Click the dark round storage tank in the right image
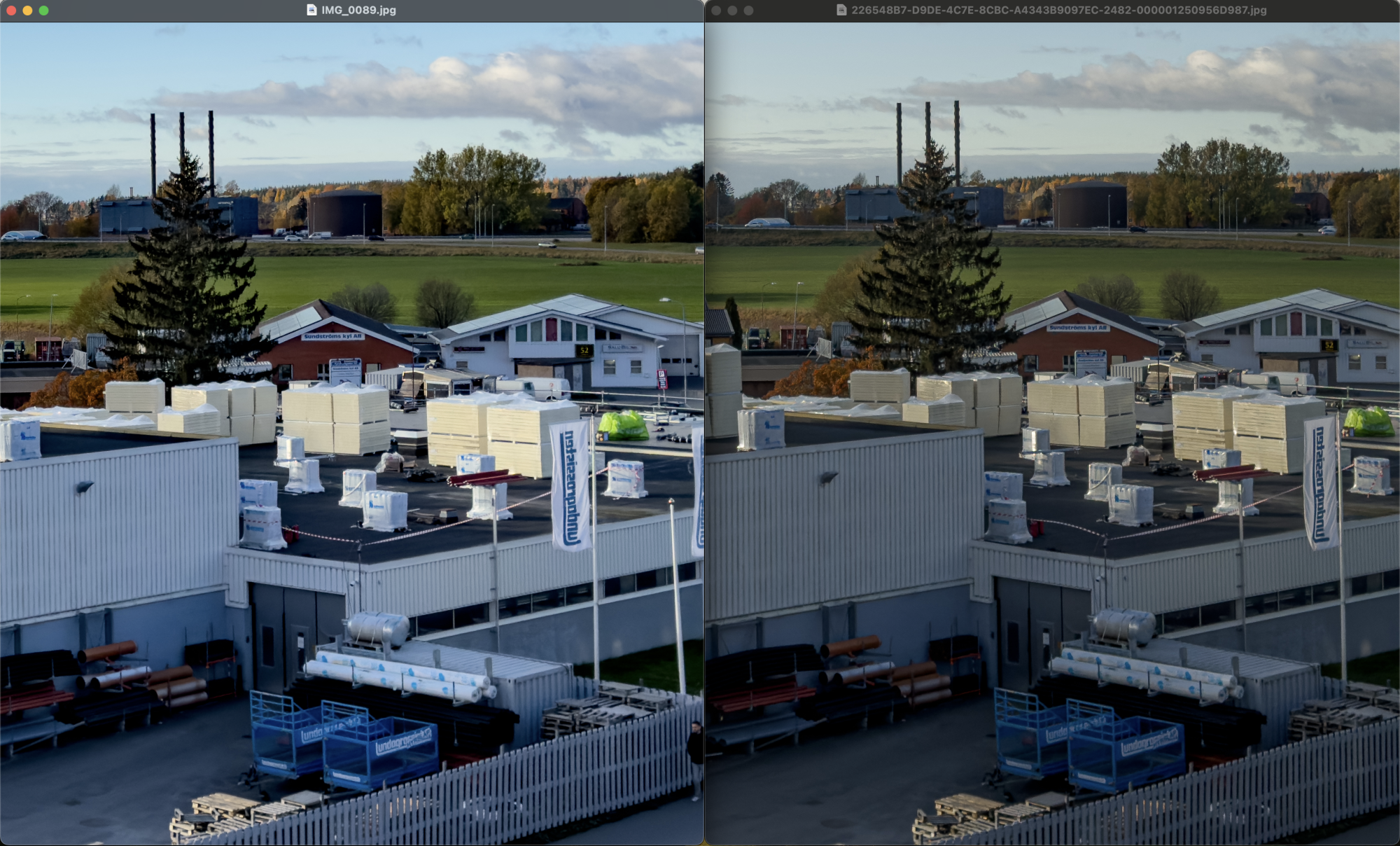Viewport: 1400px width, 846px height. 1090,204
